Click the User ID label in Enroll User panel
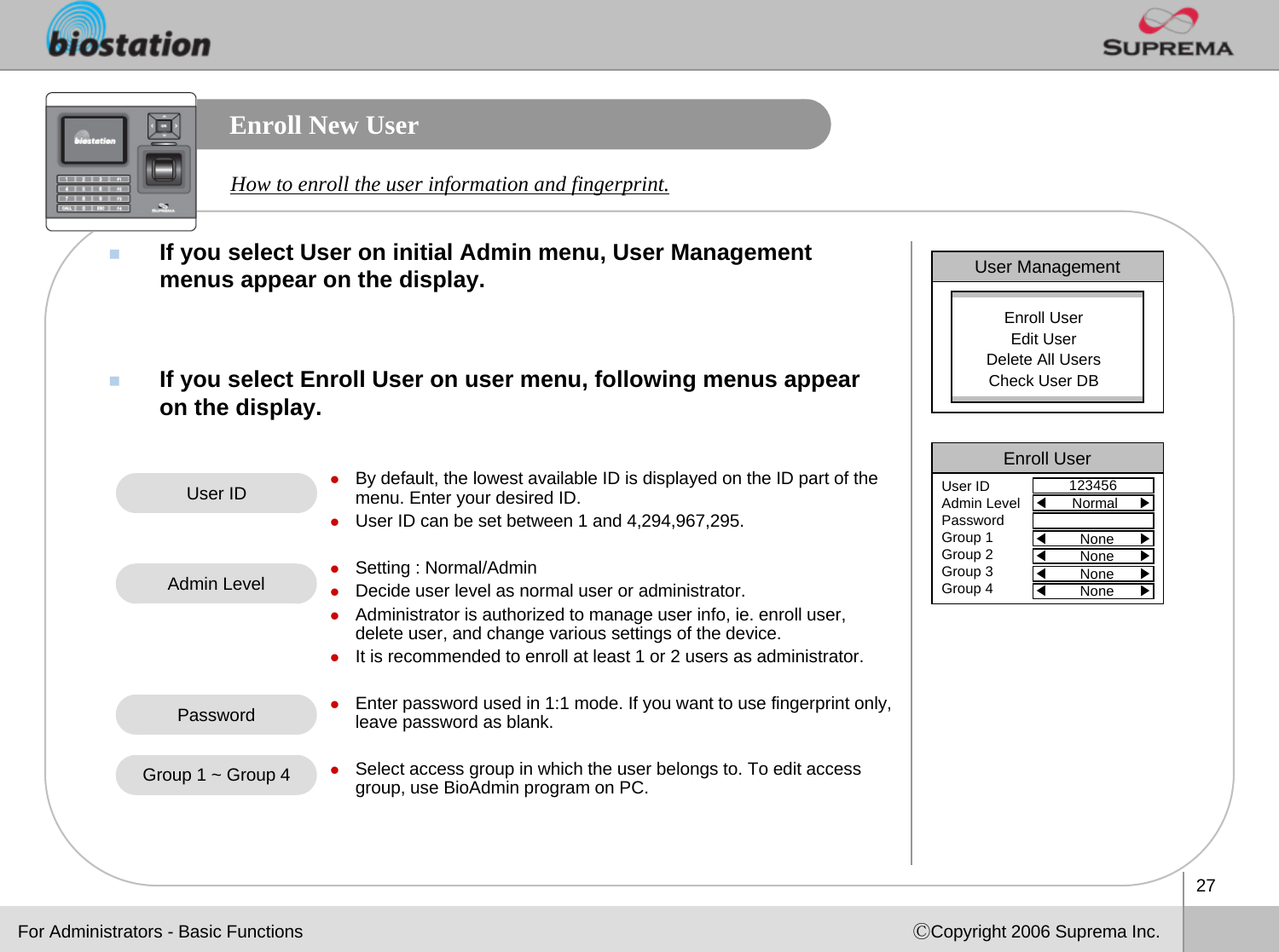 (965, 487)
